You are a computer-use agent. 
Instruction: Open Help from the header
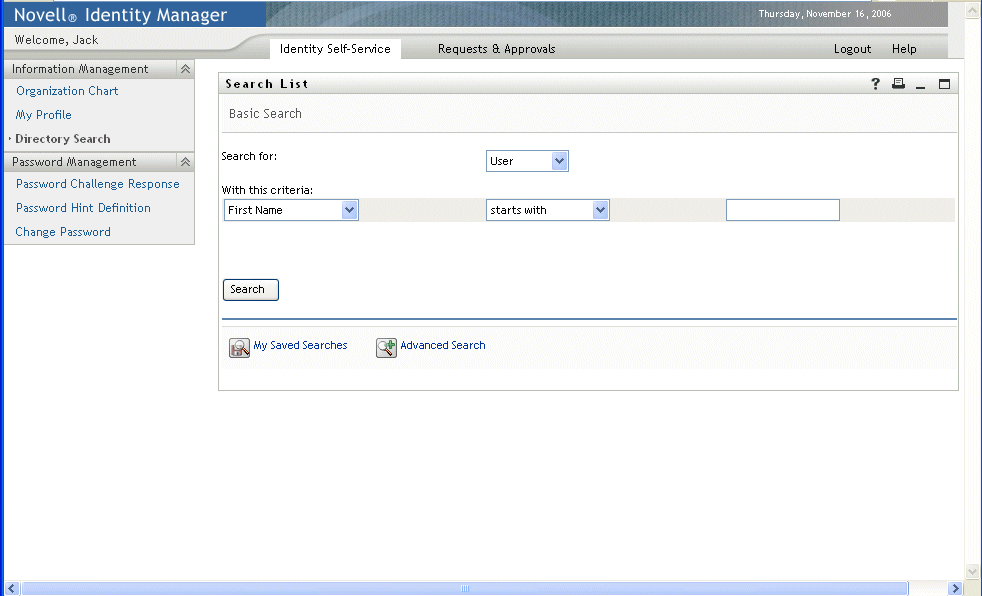904,49
